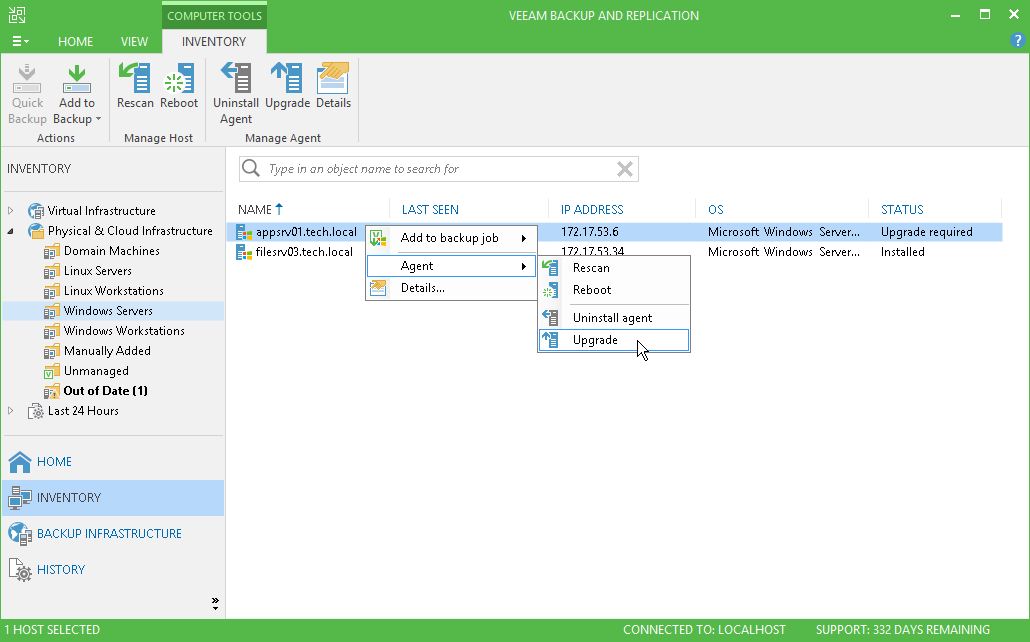The image size is (1030, 642).
Task: Select Virtual Infrastructure in the tree
Action: [x=101, y=211]
